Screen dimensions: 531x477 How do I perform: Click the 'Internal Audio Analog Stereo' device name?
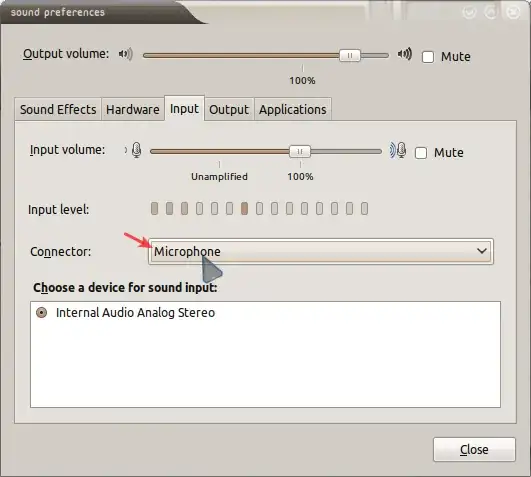[135, 312]
